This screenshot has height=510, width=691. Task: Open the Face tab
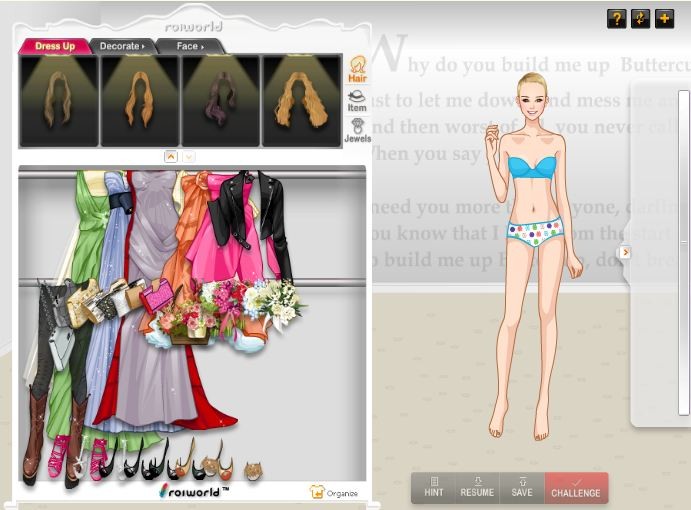(x=190, y=46)
